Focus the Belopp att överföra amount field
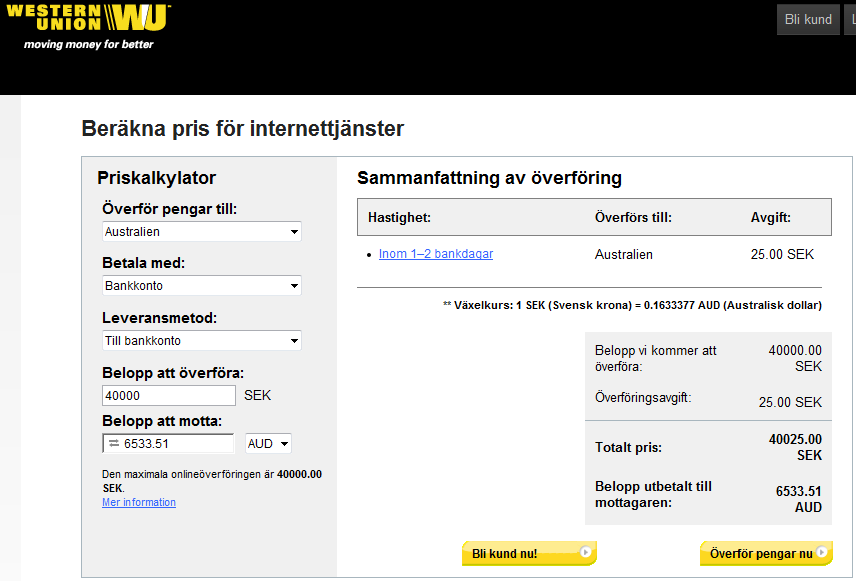Image resolution: width=856 pixels, height=581 pixels. click(x=169, y=396)
